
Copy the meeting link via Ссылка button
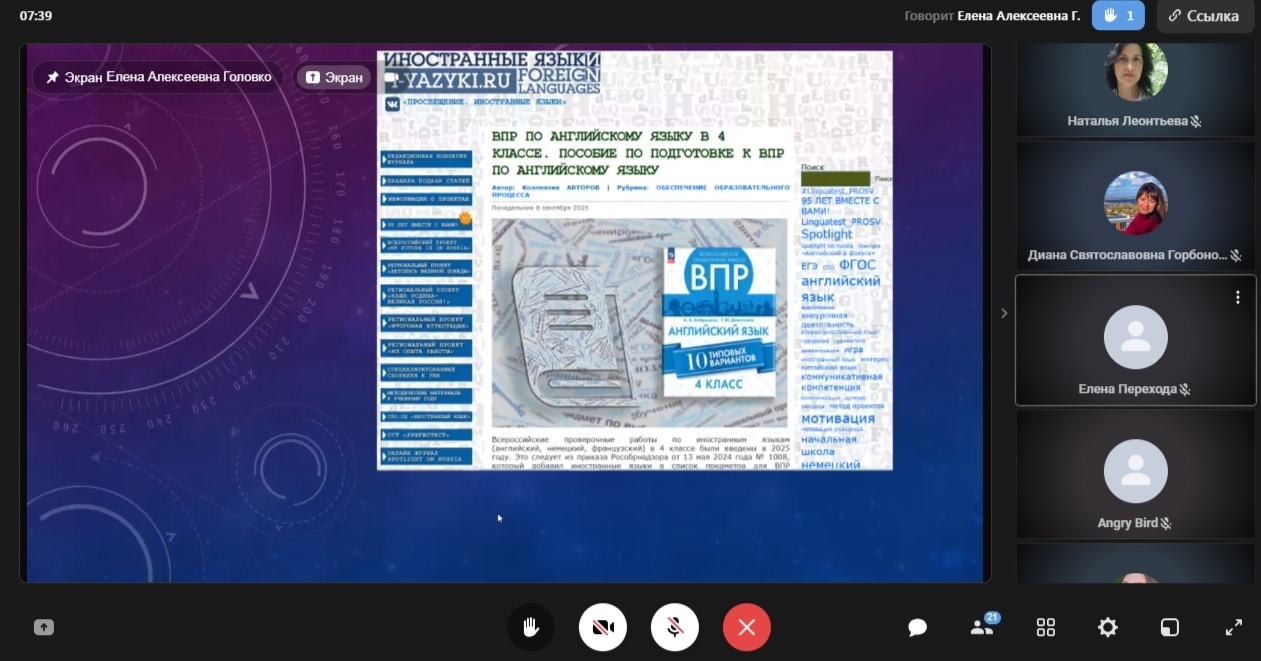pyautogui.click(x=1205, y=16)
